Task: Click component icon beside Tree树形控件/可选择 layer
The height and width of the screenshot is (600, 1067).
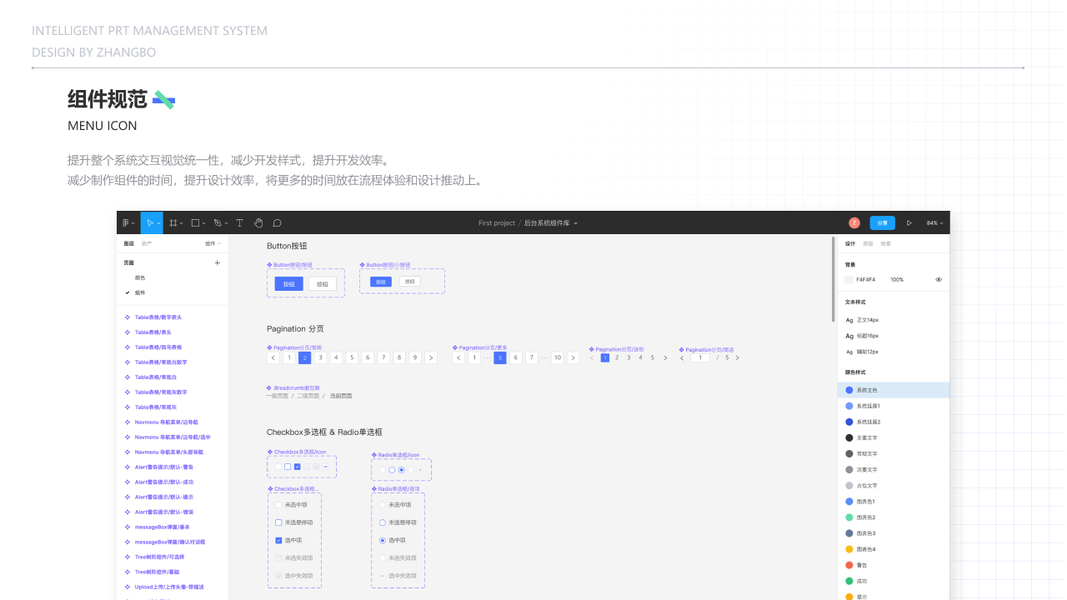Action: coord(127,557)
